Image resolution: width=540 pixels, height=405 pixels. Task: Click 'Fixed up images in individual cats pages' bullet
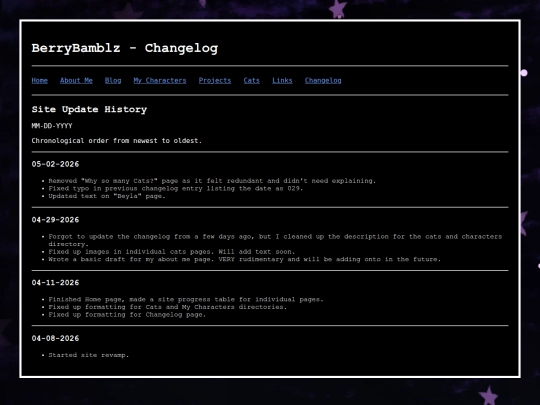(x=172, y=252)
